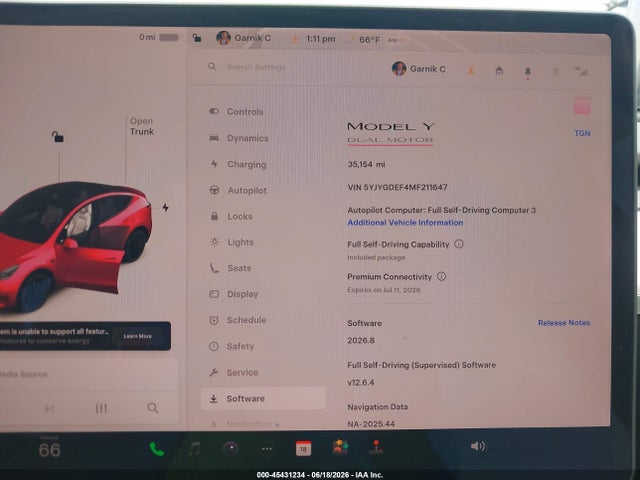This screenshot has width=640, height=480.
Task: Tap the Bluetooth icon
Action: point(556,71)
